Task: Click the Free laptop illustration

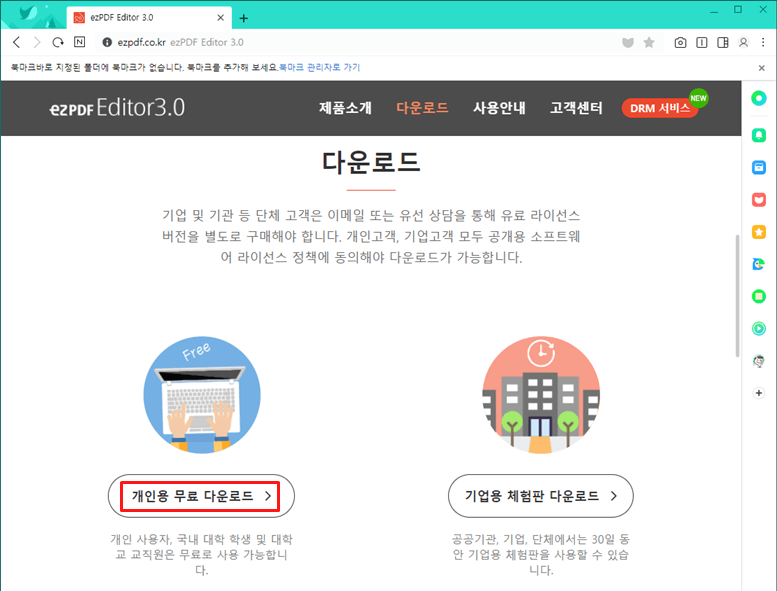Action: click(x=202, y=395)
